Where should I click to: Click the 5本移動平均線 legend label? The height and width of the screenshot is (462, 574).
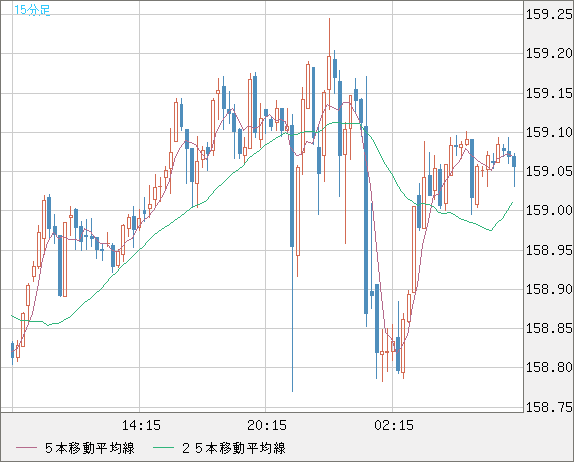tap(90, 448)
